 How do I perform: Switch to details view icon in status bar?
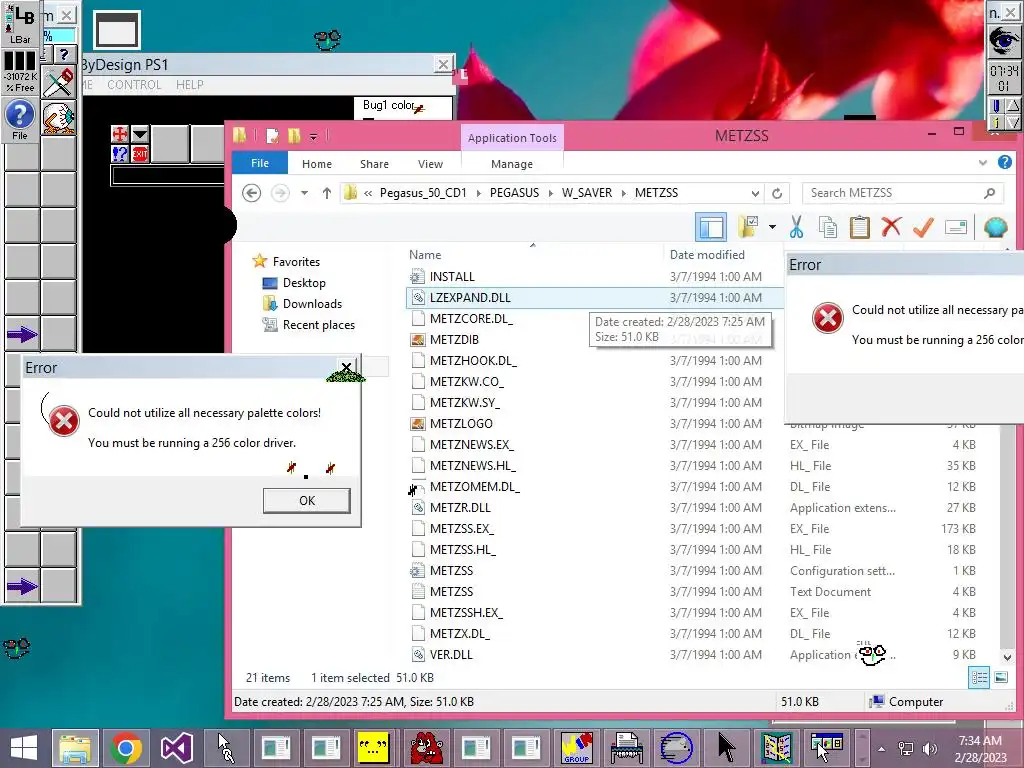tap(979, 678)
